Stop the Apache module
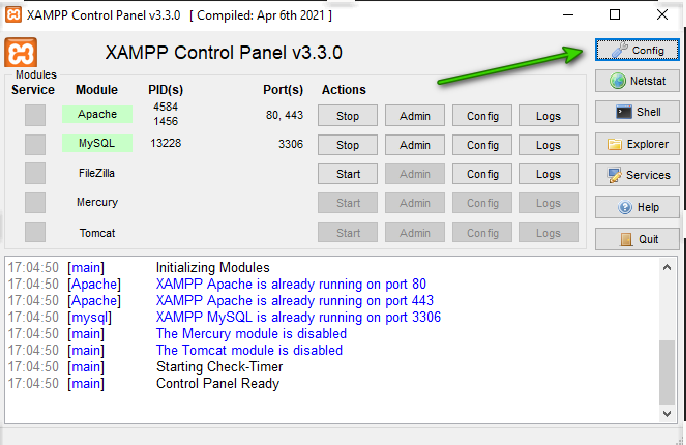686x445 pixels. [347, 116]
